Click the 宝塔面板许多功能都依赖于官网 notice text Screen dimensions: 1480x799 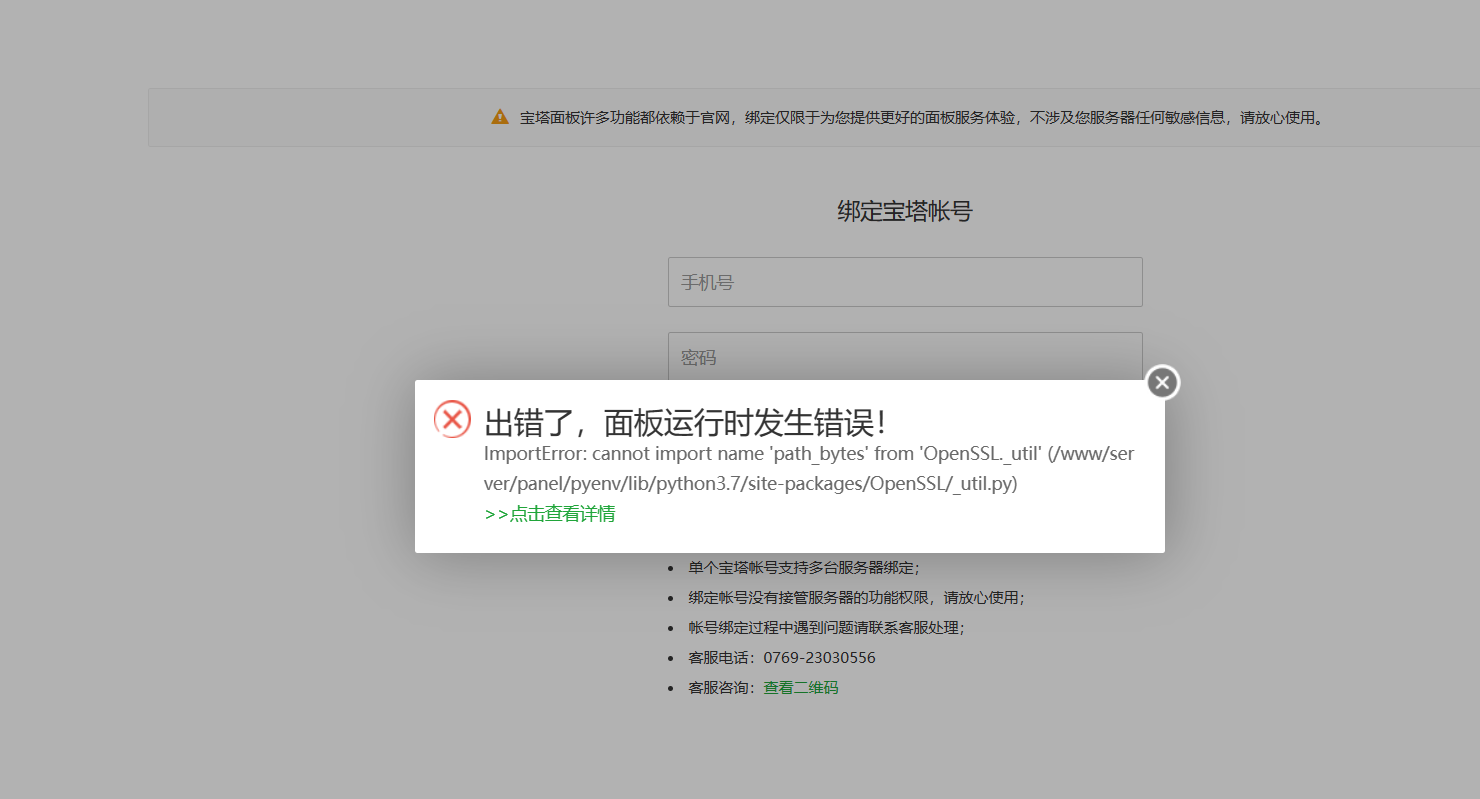coord(924,118)
